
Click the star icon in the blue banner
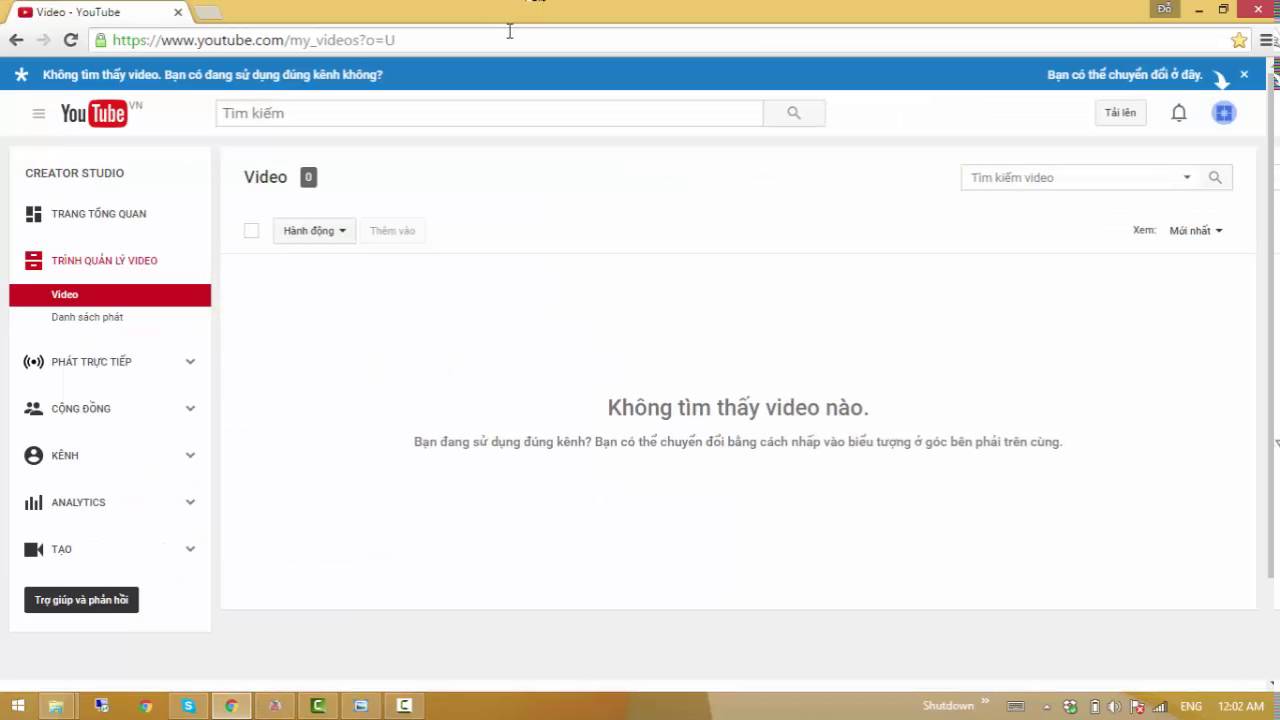(x=21, y=75)
